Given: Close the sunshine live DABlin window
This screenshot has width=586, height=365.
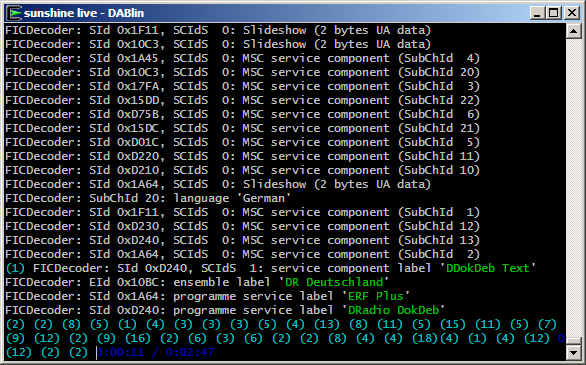Looking at the screenshot, I should pos(572,13).
